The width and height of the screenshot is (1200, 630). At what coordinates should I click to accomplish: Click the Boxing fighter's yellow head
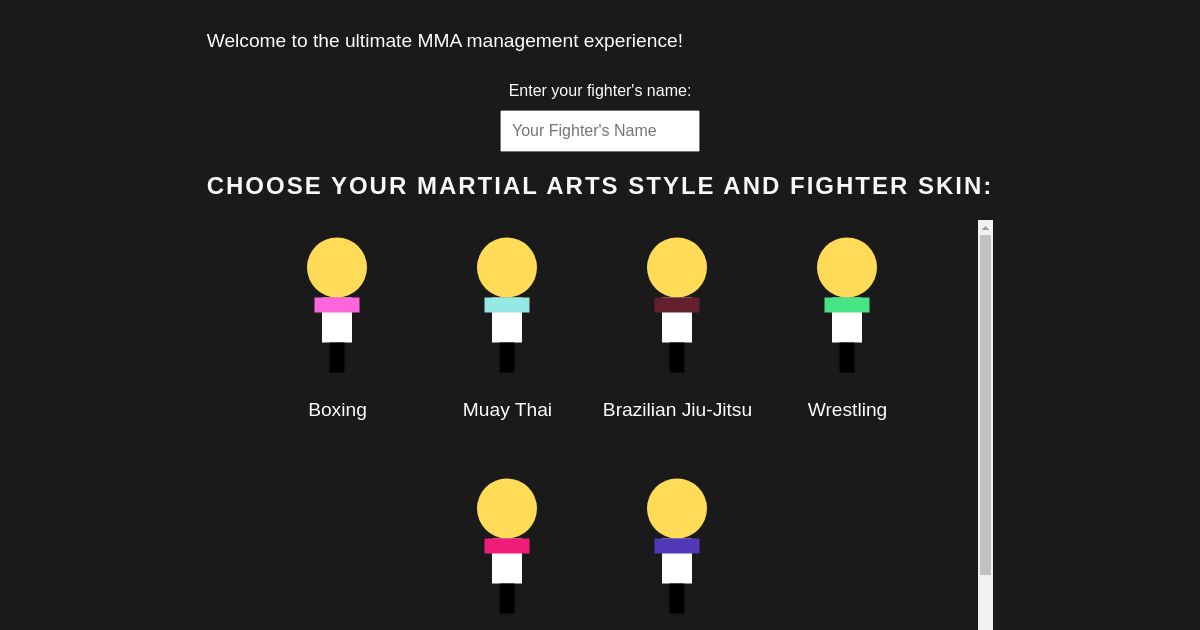point(337,267)
